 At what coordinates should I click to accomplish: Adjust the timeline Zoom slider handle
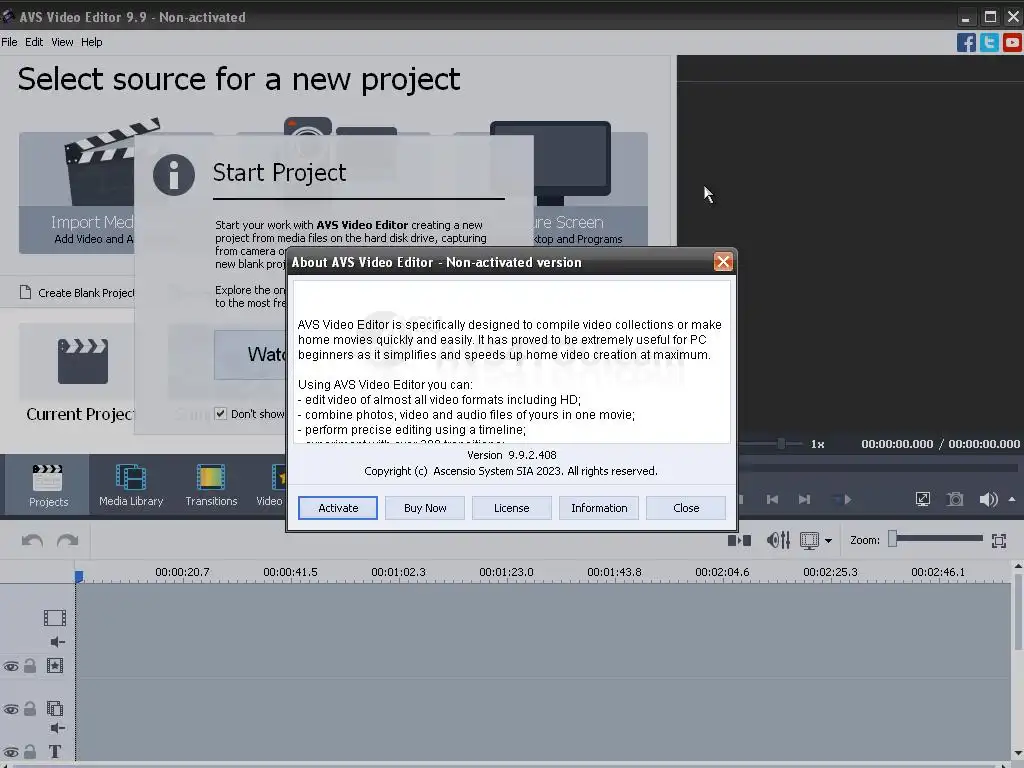[x=893, y=539]
